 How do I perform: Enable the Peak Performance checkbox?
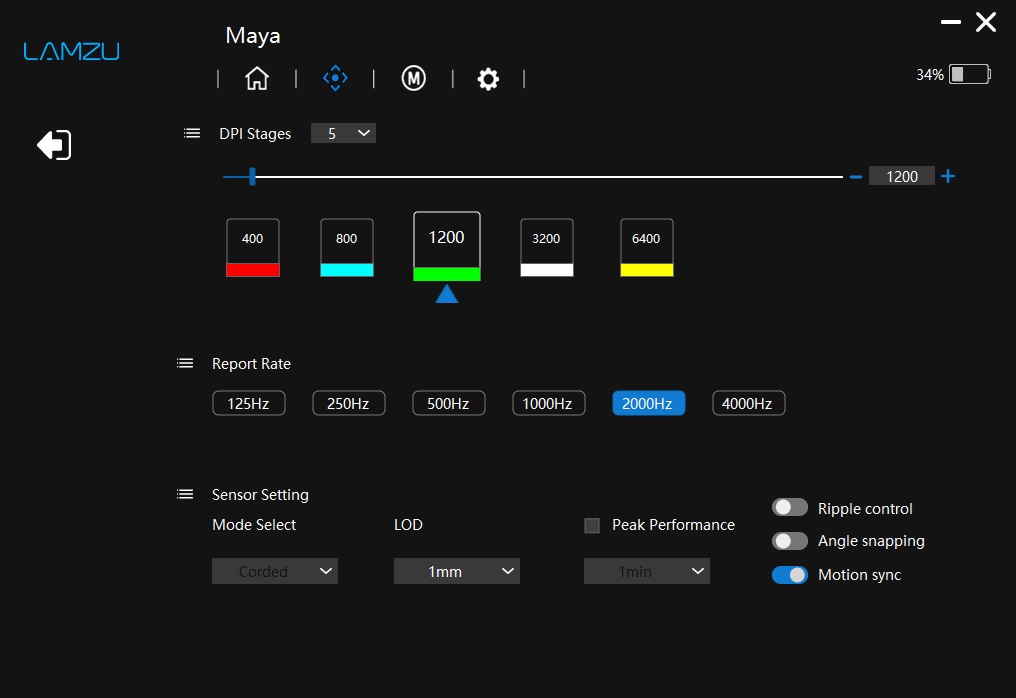point(592,525)
